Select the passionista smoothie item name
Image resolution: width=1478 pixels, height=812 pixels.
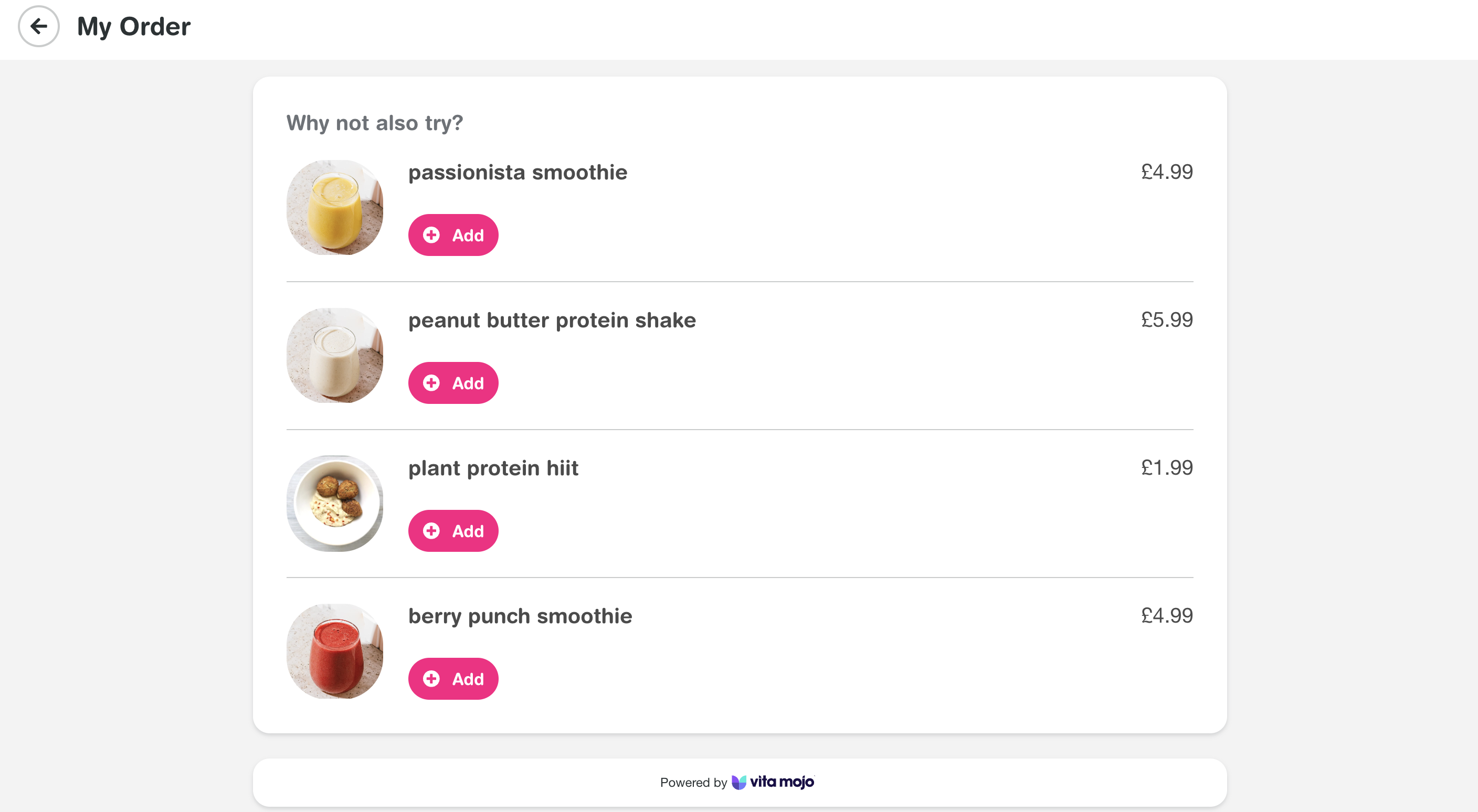[x=517, y=172]
